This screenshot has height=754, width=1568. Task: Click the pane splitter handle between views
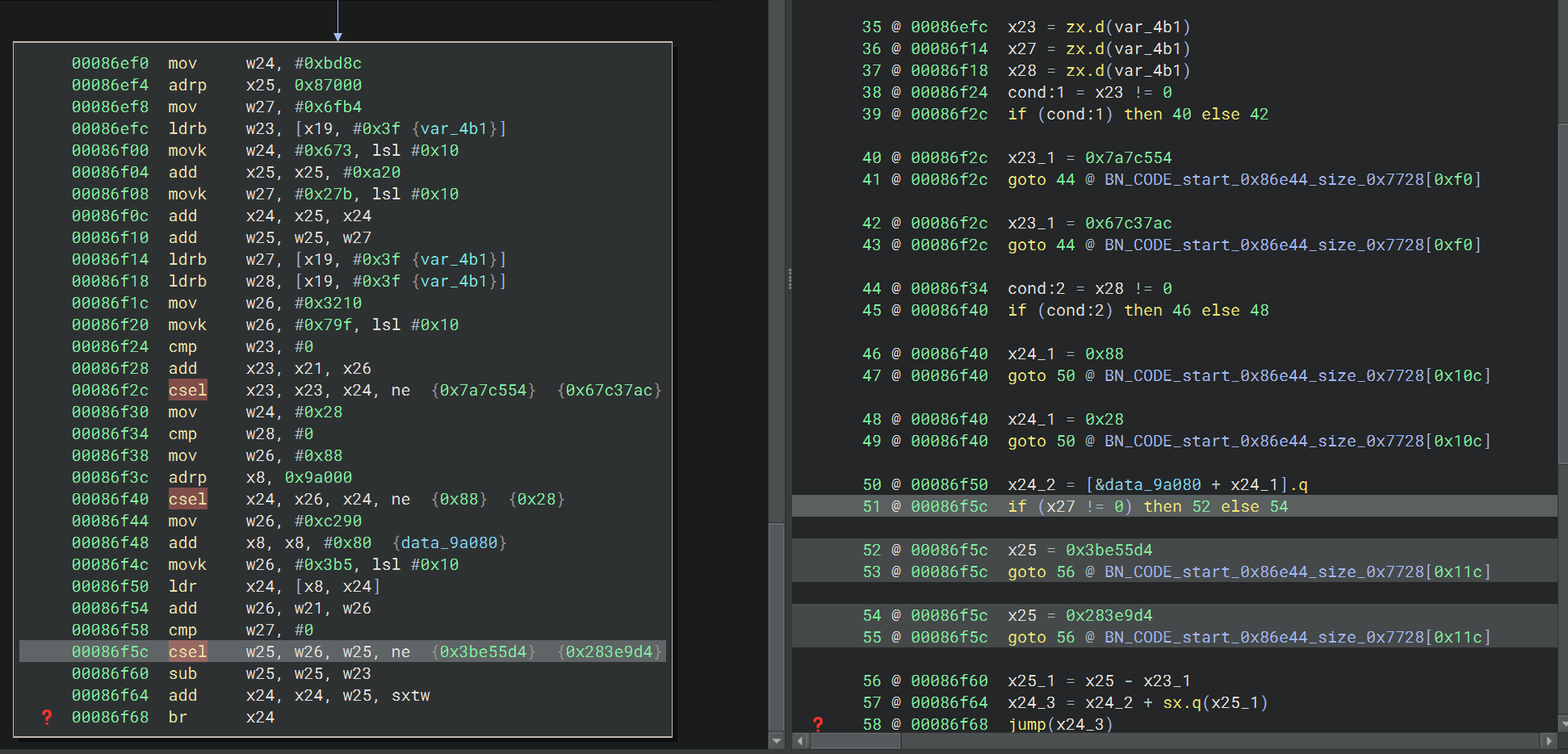click(789, 279)
